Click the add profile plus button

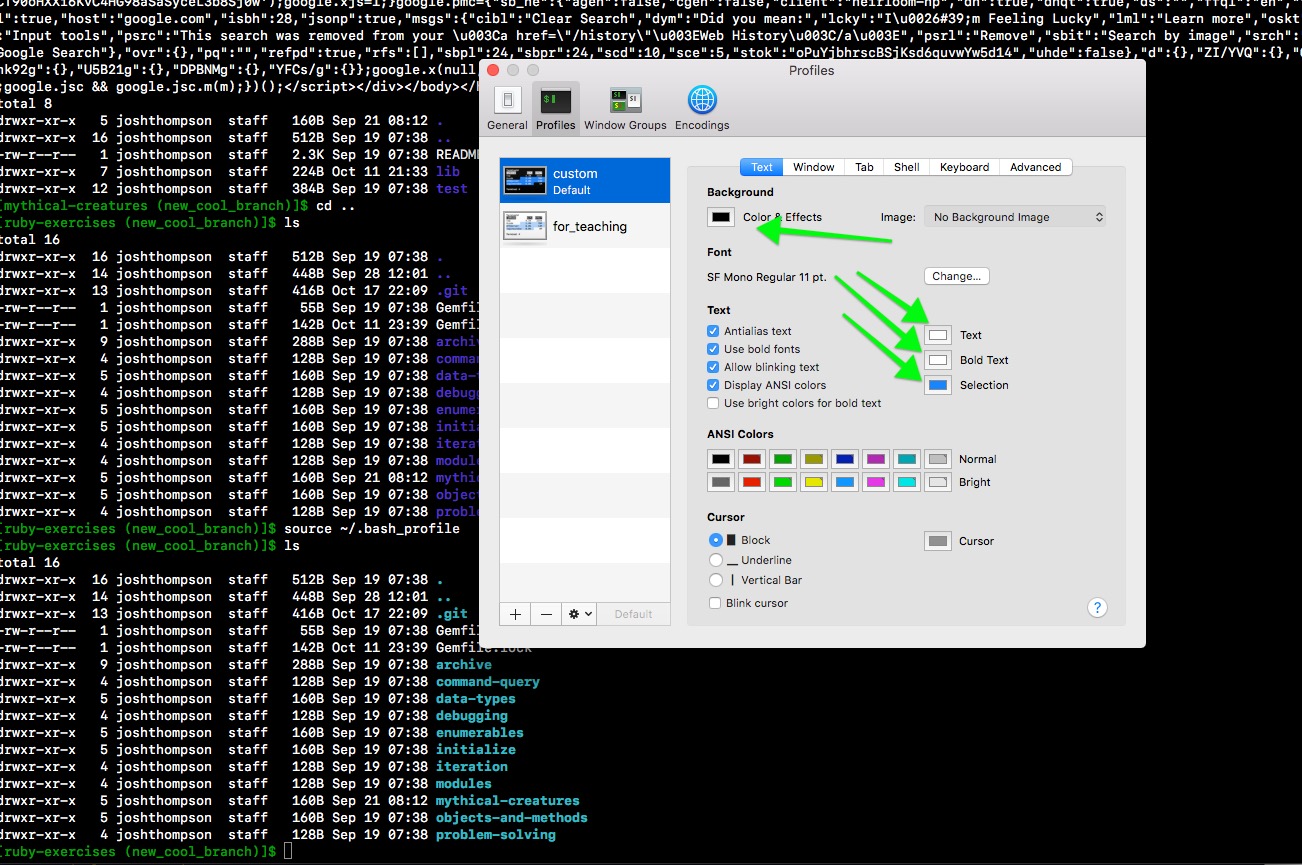pyautogui.click(x=515, y=614)
